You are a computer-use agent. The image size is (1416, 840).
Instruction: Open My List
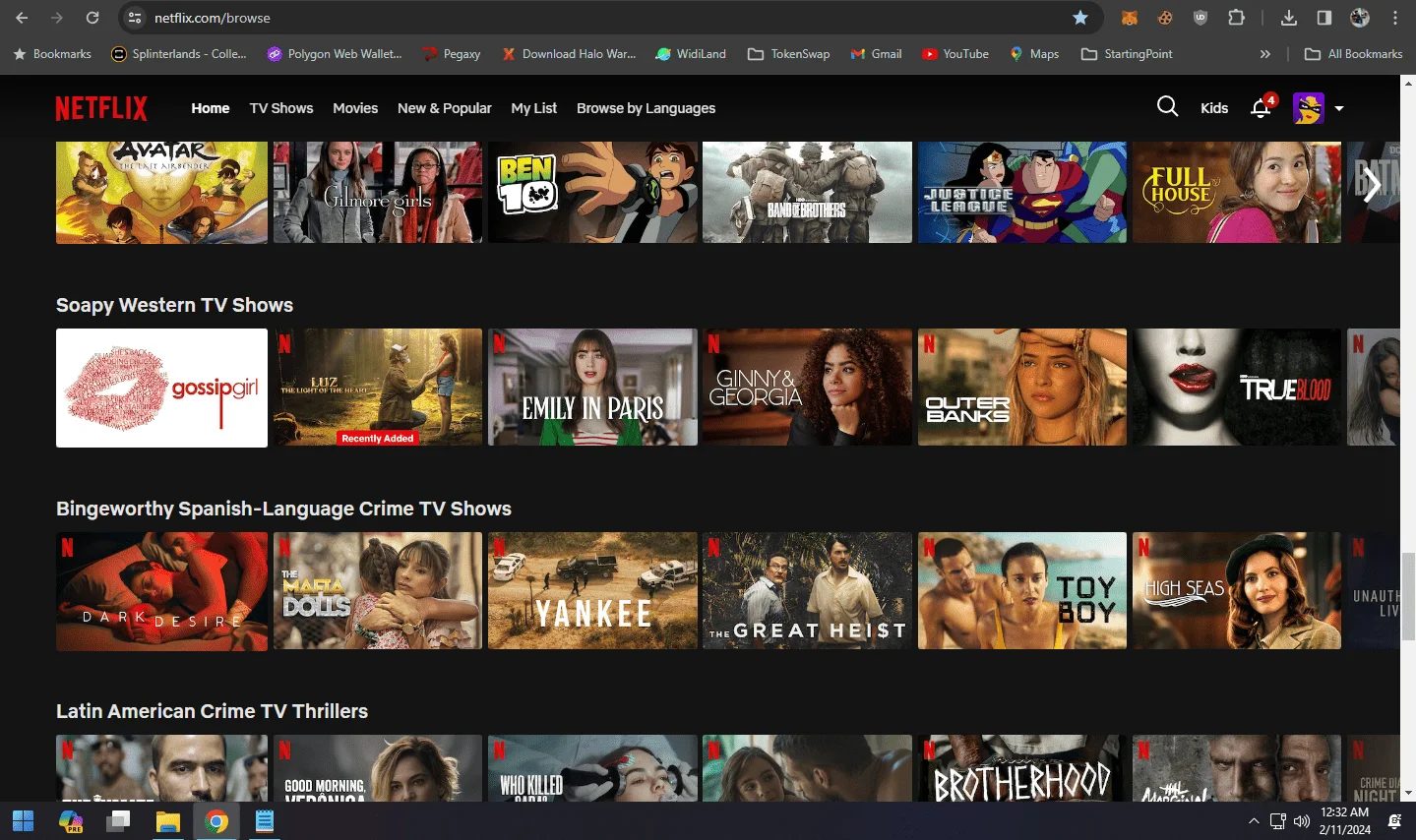534,108
